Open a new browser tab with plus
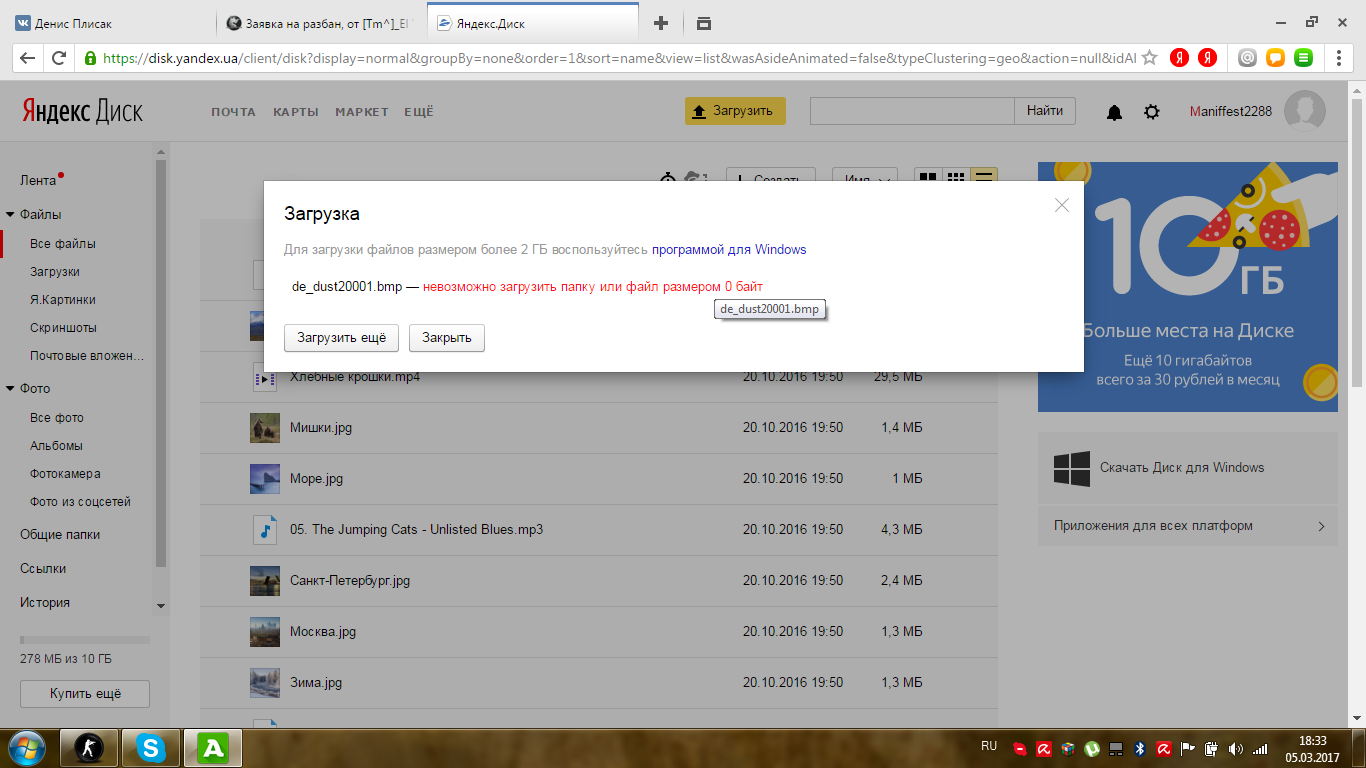 coord(660,23)
